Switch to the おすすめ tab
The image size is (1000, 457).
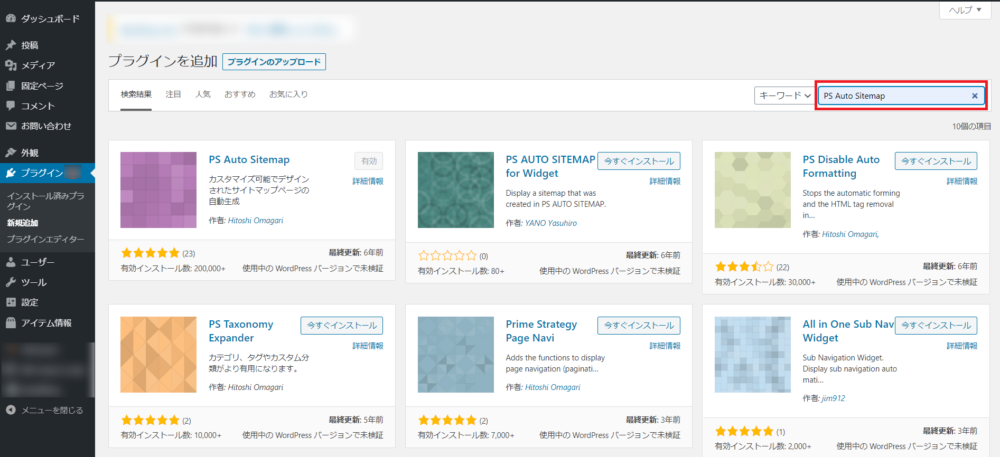pyautogui.click(x=240, y=94)
